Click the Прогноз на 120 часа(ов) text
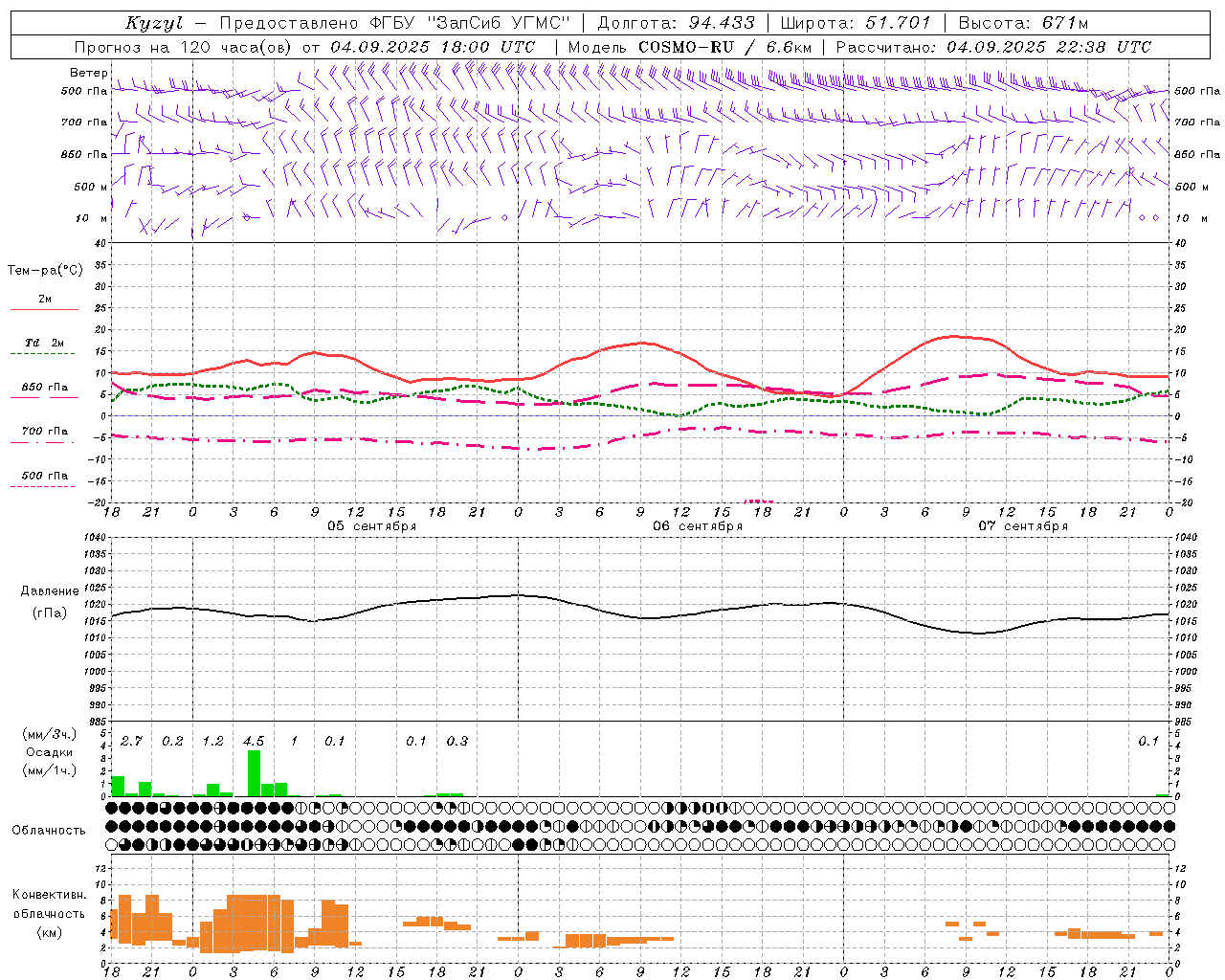 pyautogui.click(x=185, y=47)
